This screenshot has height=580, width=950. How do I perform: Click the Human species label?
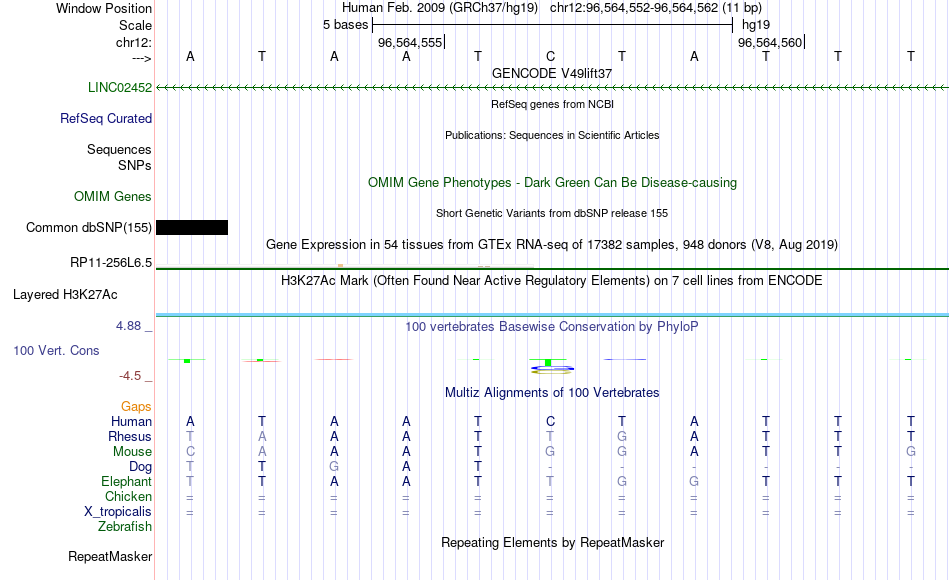tap(131, 421)
